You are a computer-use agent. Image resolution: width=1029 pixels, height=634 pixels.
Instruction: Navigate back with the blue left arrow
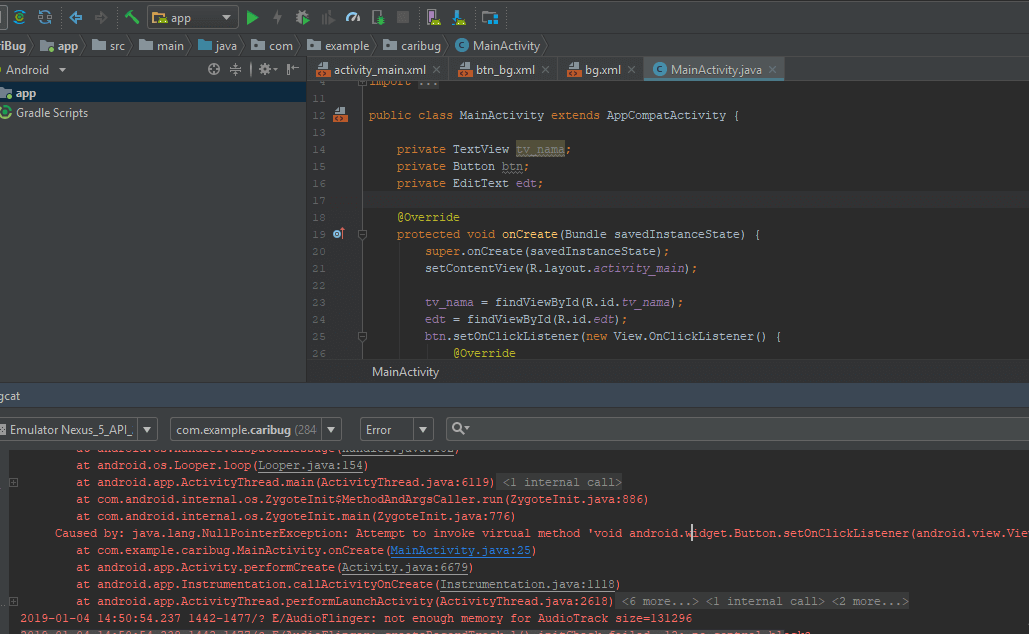(x=76, y=18)
